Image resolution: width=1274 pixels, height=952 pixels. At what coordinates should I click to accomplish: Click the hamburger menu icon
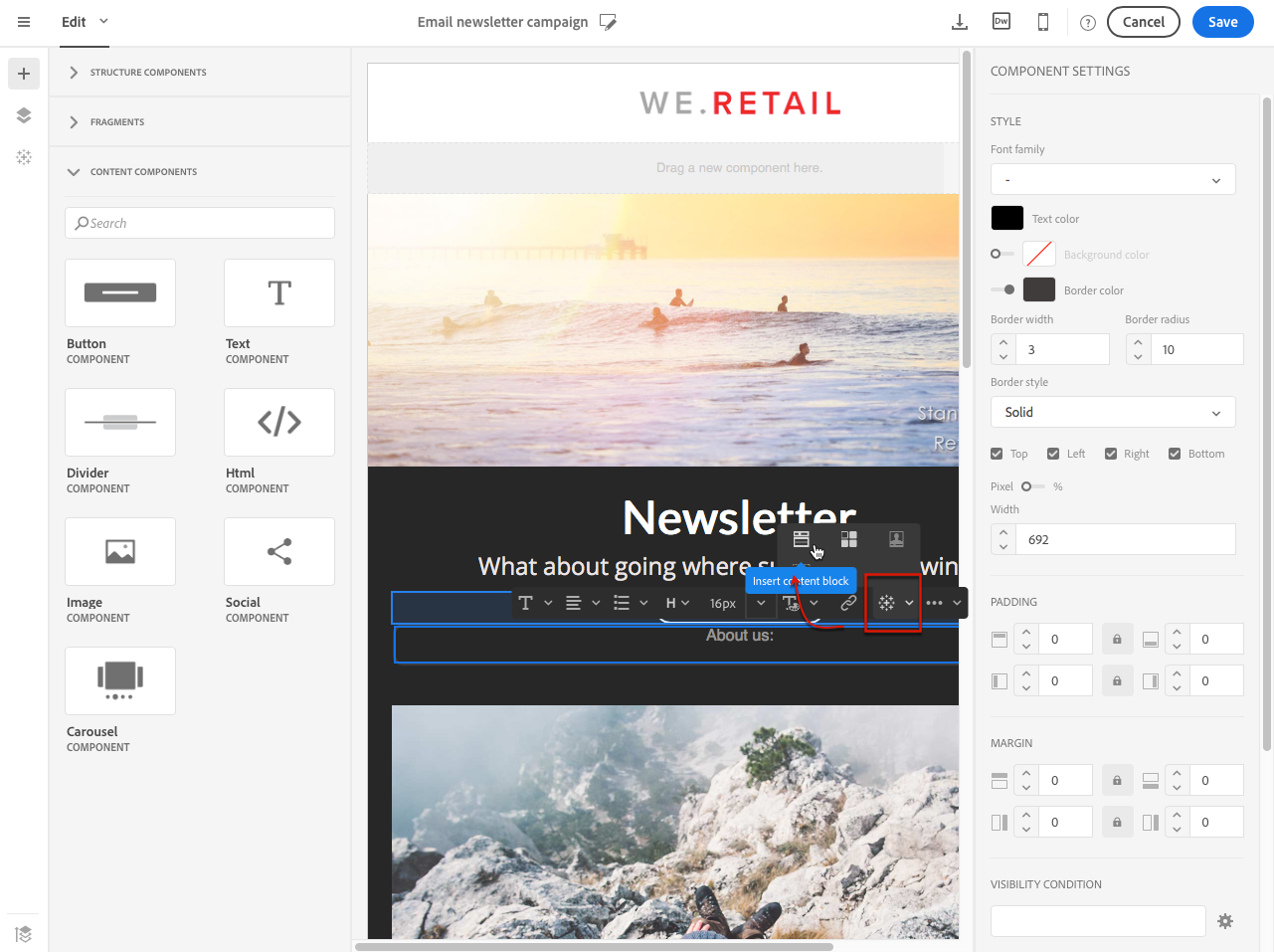point(24,22)
